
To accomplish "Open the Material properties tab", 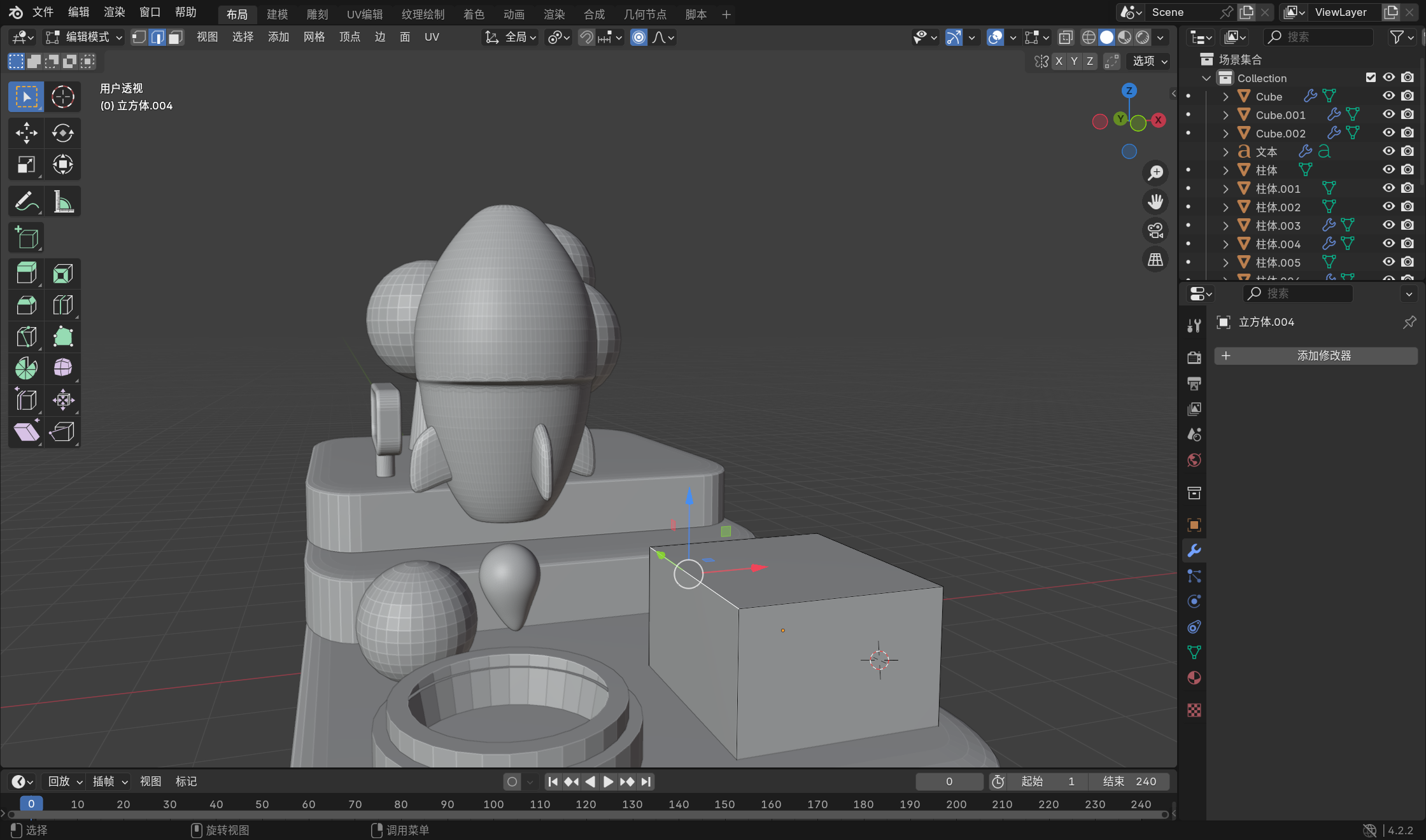I will (1194, 678).
